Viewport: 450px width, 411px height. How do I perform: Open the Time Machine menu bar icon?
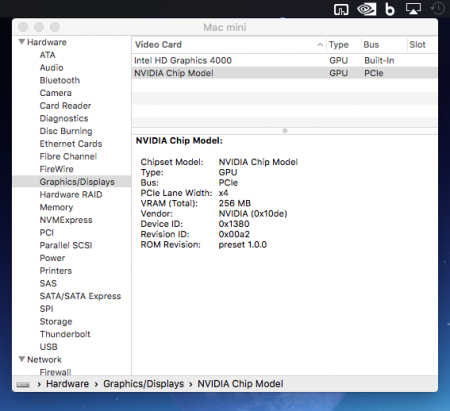click(x=438, y=9)
